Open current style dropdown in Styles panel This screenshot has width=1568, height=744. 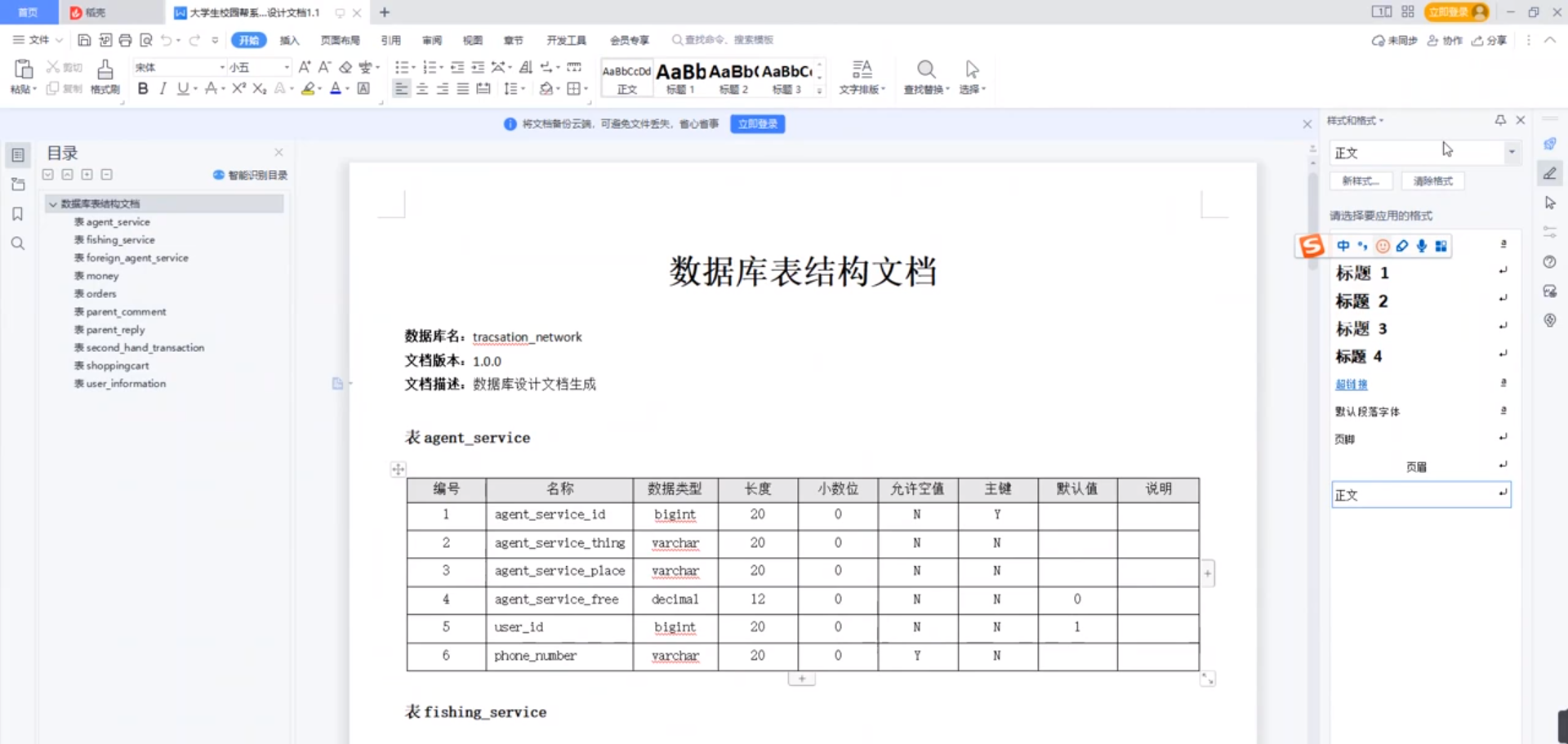pos(1512,152)
